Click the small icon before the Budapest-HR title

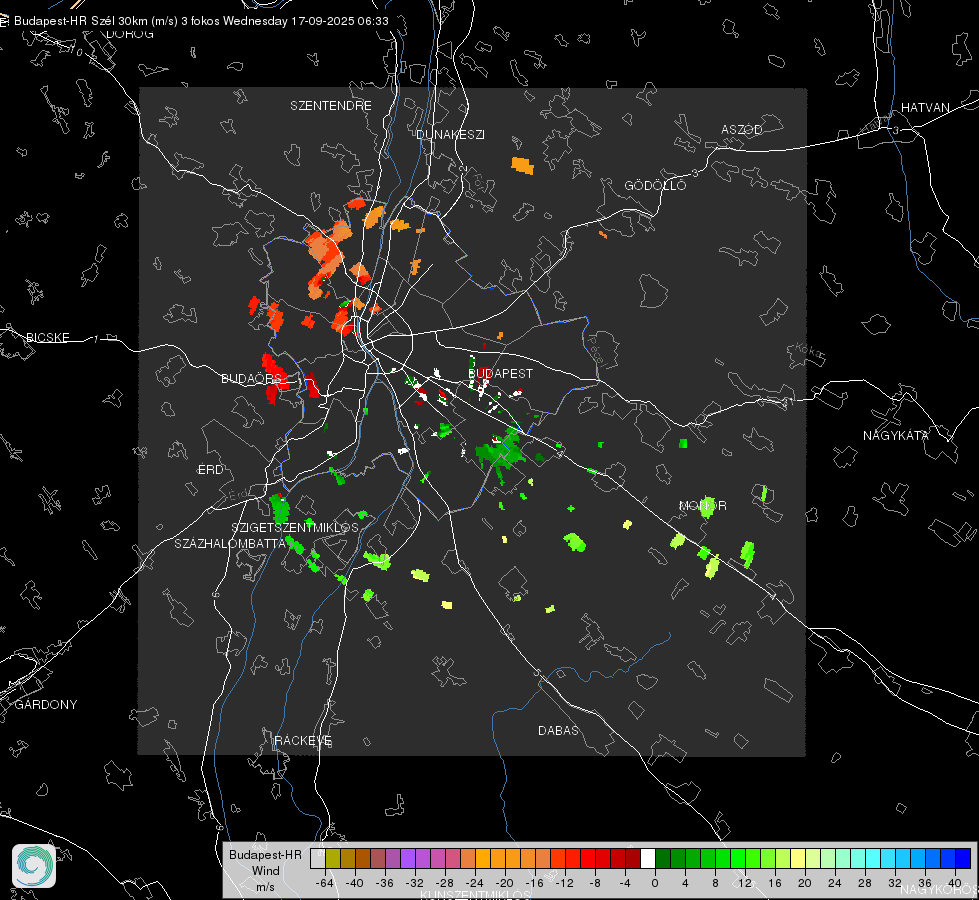(x=4, y=21)
